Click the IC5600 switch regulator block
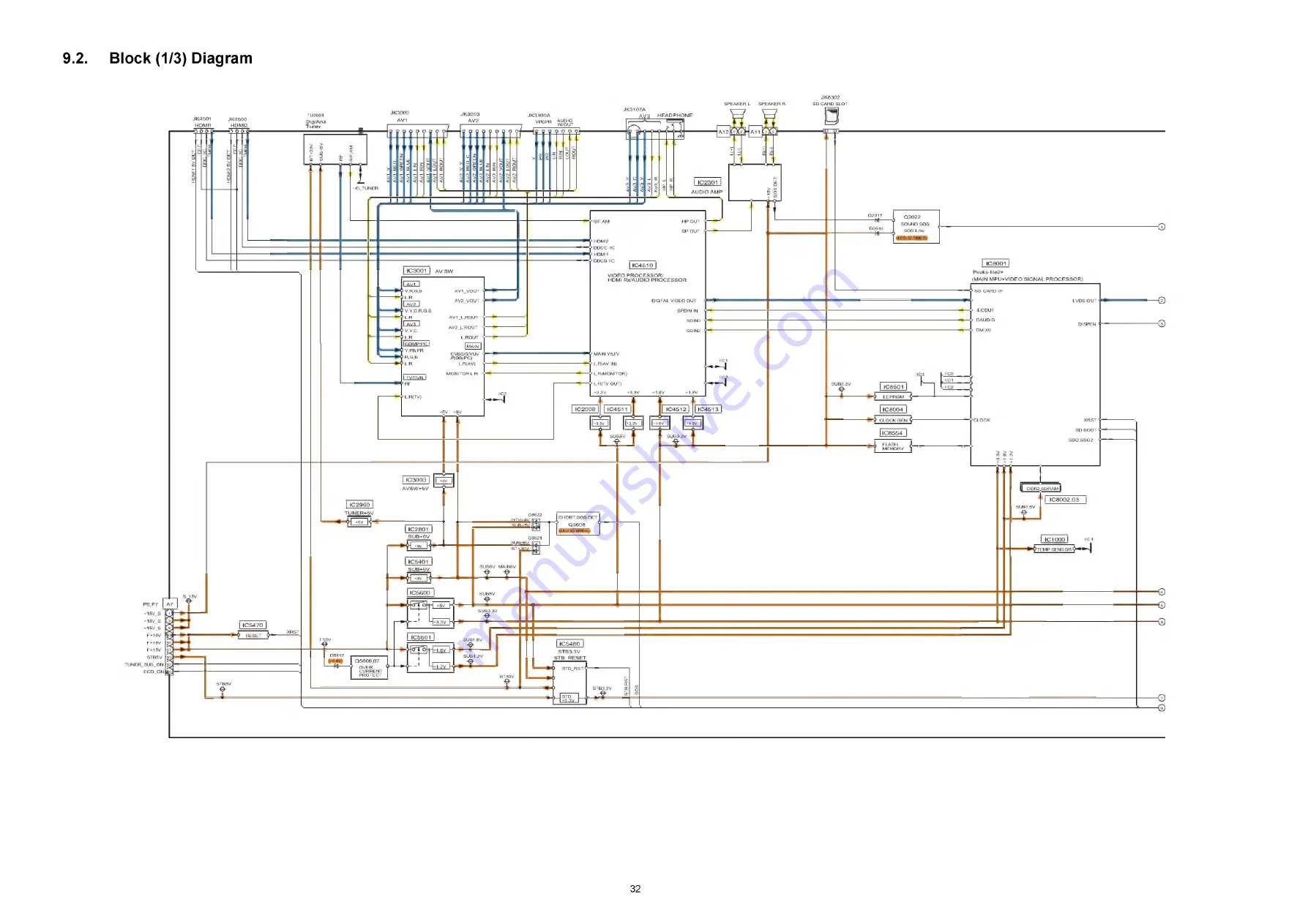Image resolution: width=1308 pixels, height=924 pixels. (x=430, y=613)
